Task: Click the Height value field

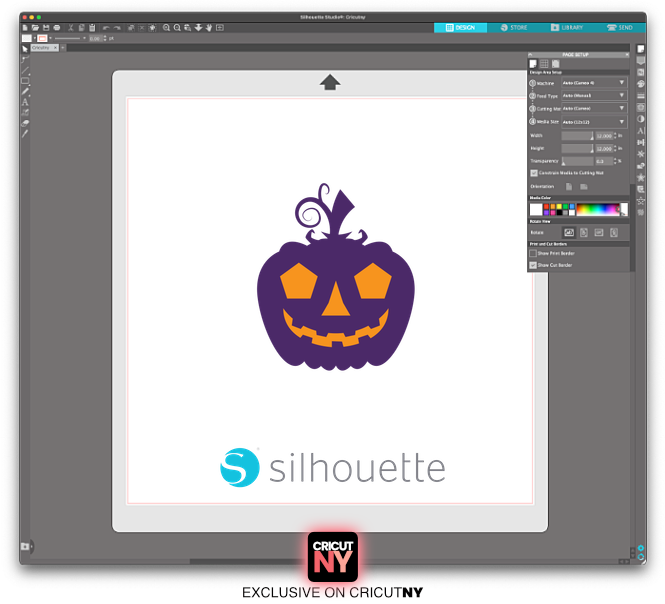Action: click(604, 148)
